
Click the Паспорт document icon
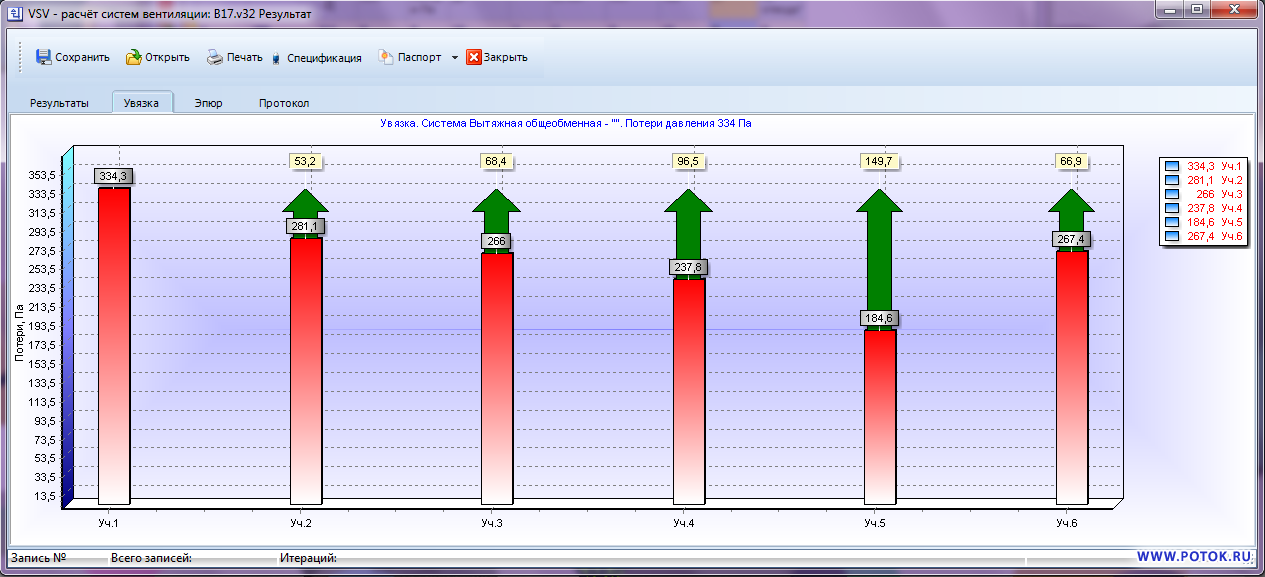point(386,57)
